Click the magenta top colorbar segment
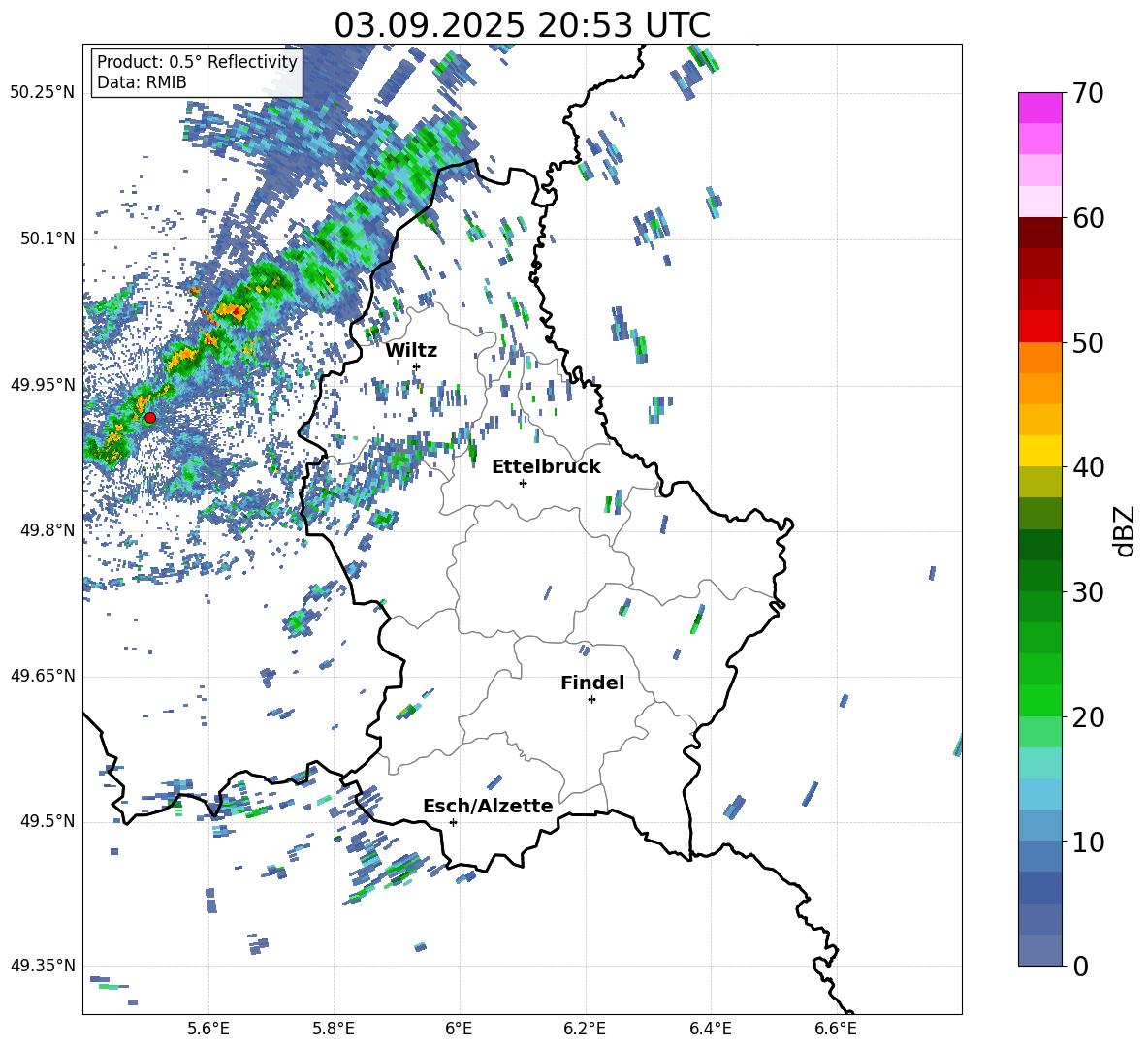Screen dimensions: 1148x1048 click(x=1039, y=108)
